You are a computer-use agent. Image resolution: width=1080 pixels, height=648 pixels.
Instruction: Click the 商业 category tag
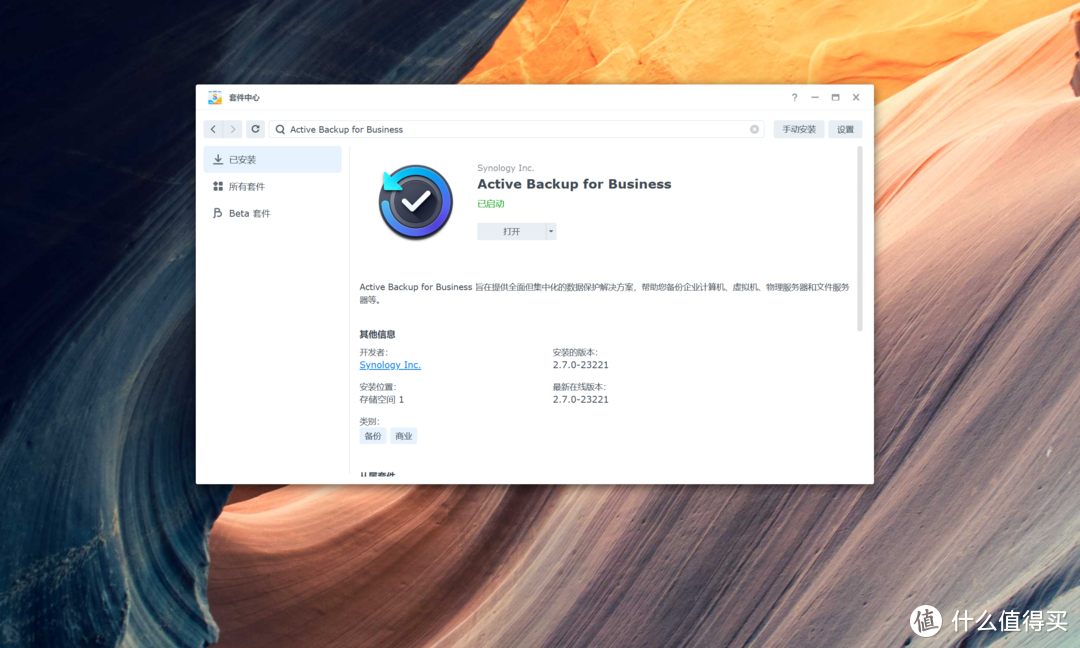tap(404, 436)
